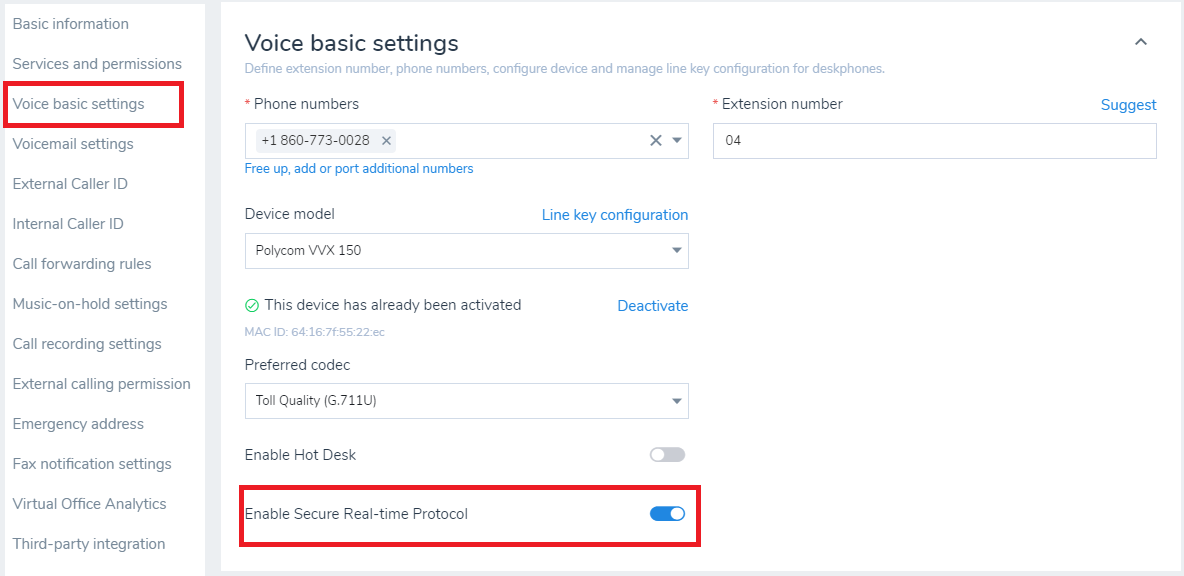
Task: Click the device activated green check icon
Action: pyautogui.click(x=252, y=305)
